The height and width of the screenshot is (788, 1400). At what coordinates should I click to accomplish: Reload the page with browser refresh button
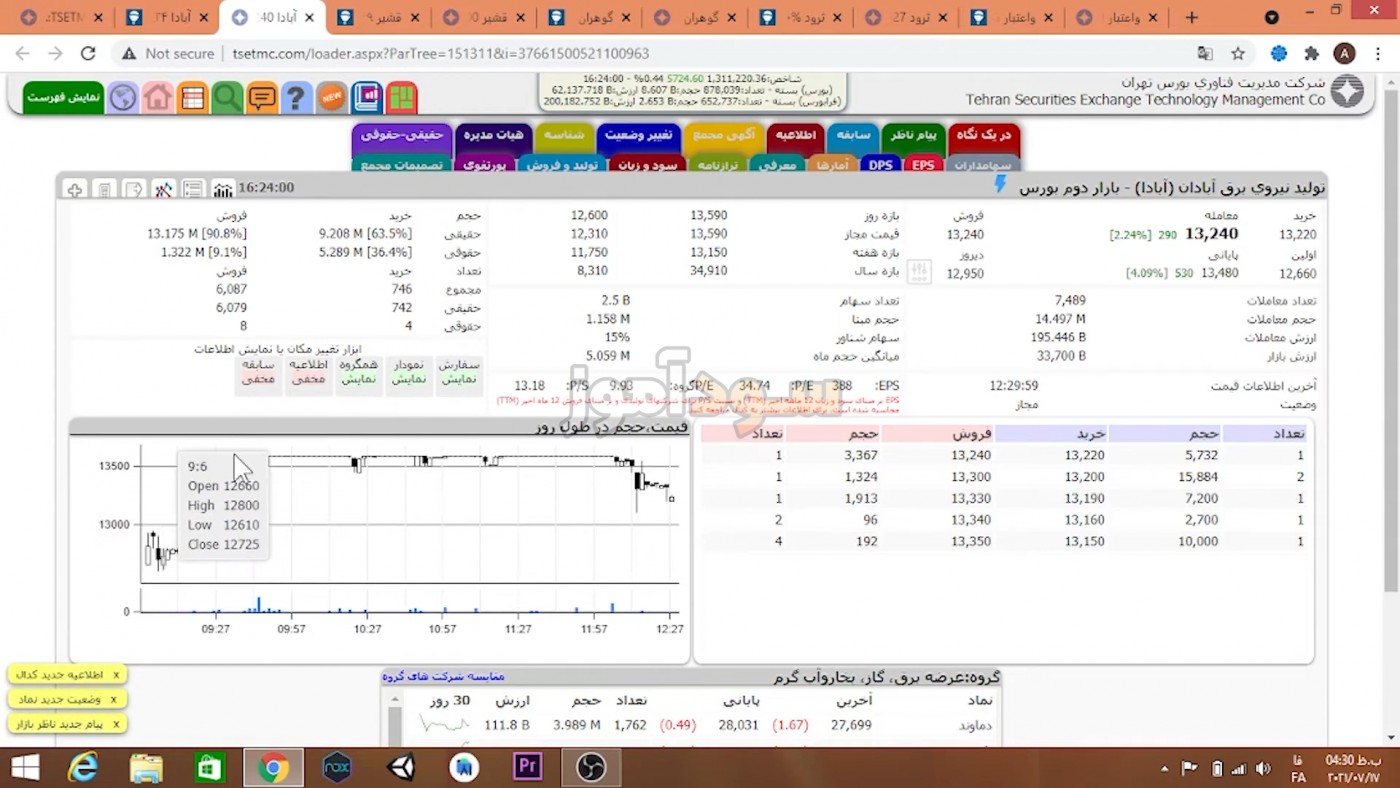(88, 54)
